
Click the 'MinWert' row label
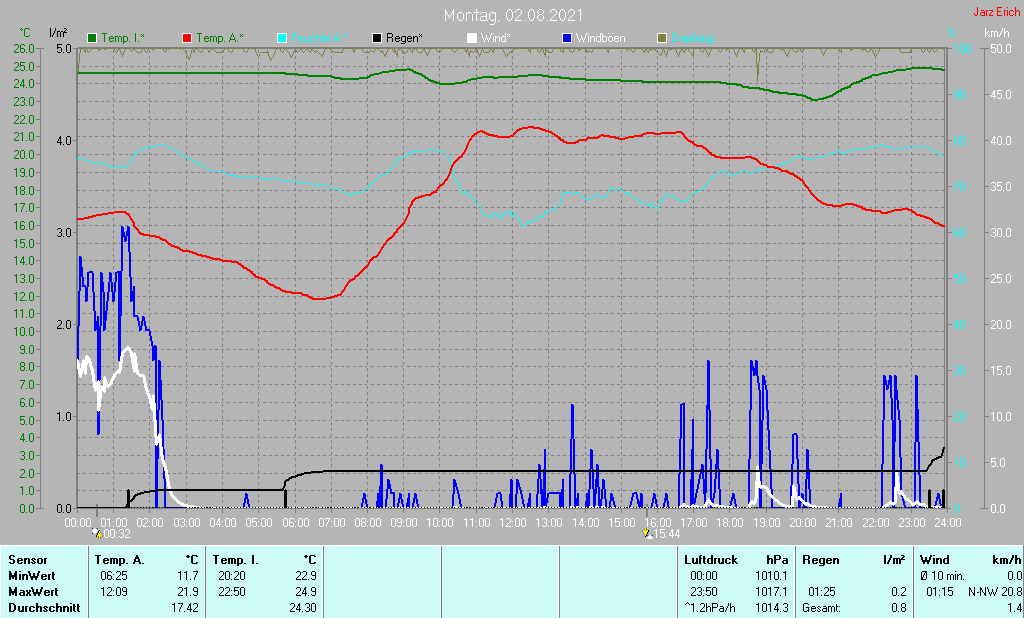point(32,576)
